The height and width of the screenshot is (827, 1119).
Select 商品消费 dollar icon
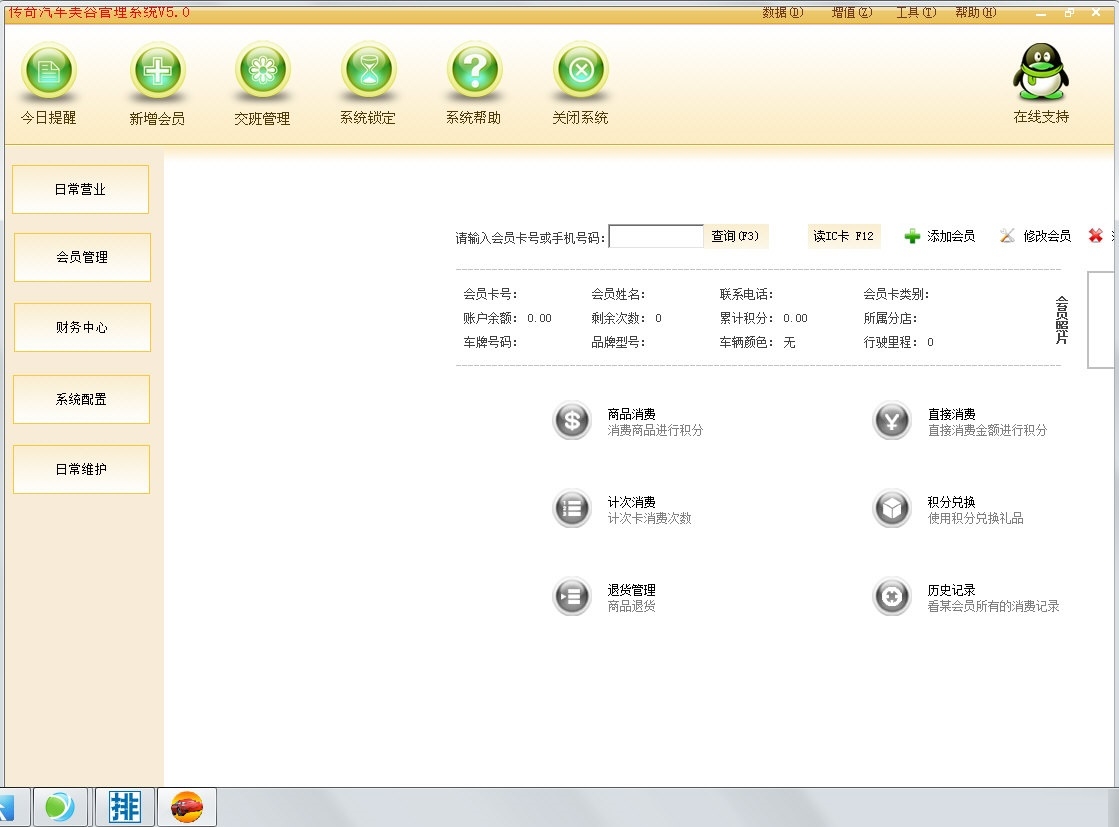pos(572,421)
